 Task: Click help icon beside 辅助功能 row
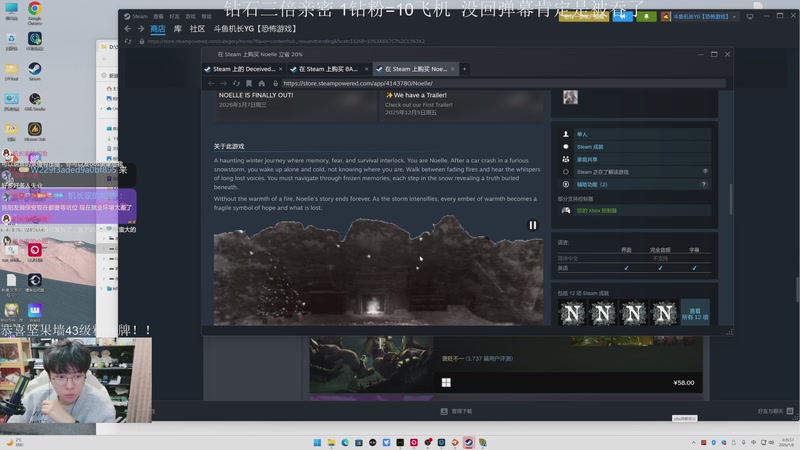coord(704,184)
